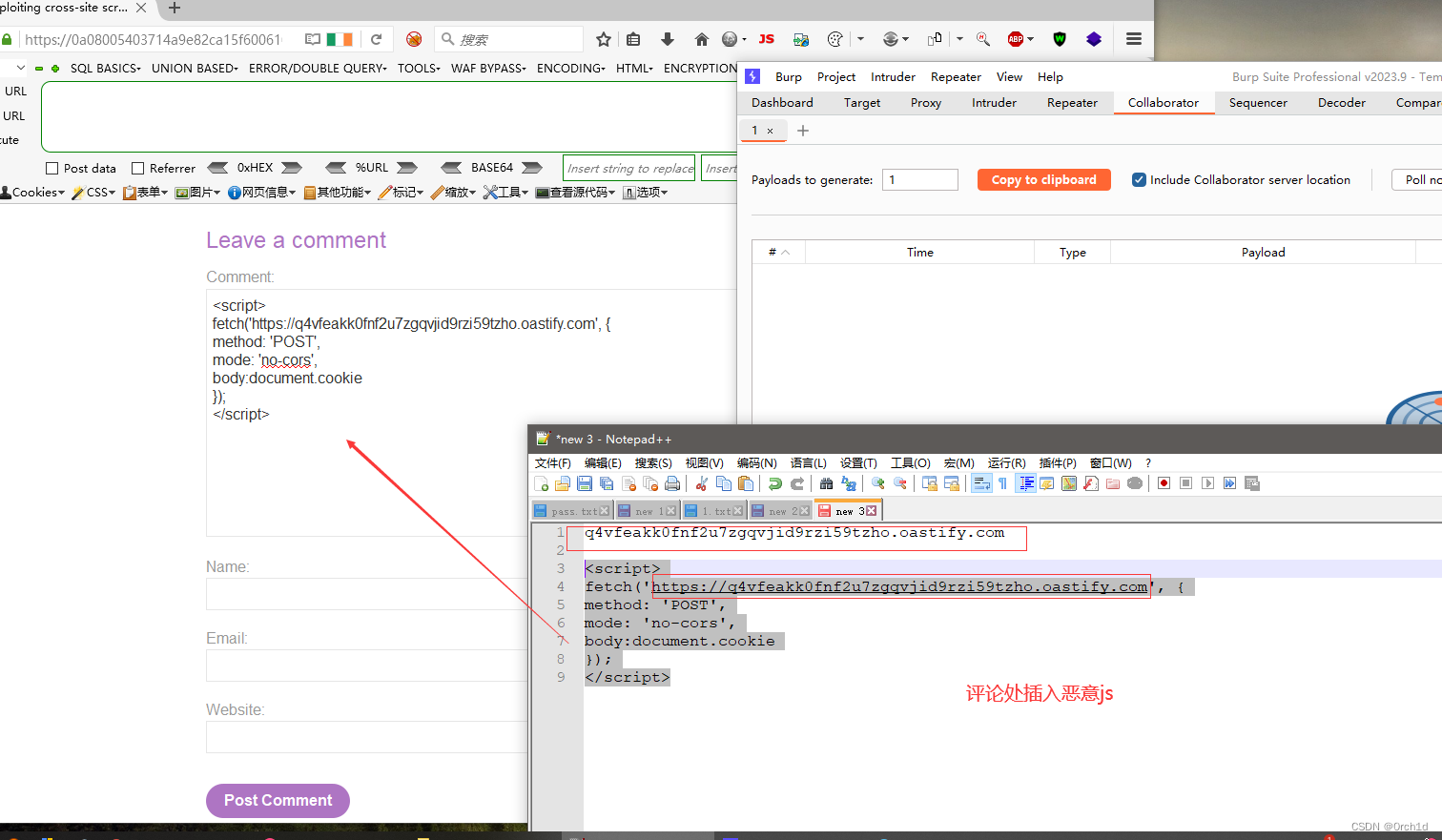Add a new Collaborator tab with plus
The image size is (1442, 840).
point(803,131)
